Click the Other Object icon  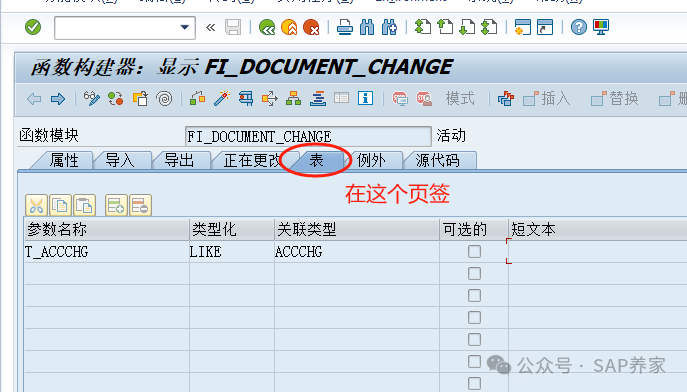click(x=140, y=99)
